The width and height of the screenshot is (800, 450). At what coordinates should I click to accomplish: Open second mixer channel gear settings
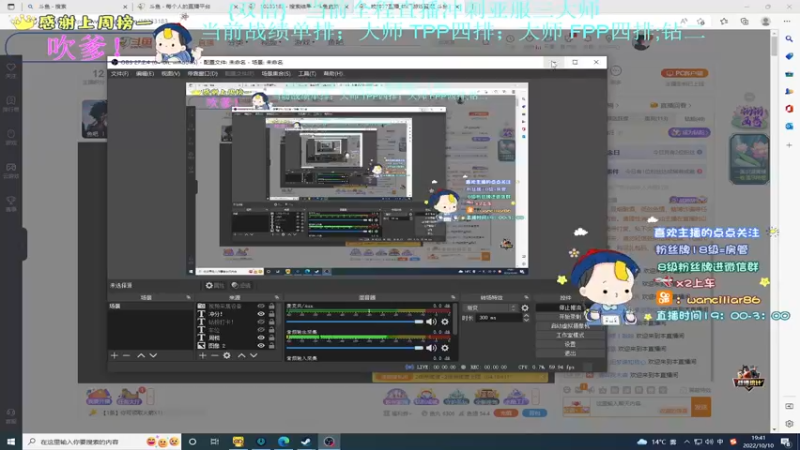pos(445,348)
